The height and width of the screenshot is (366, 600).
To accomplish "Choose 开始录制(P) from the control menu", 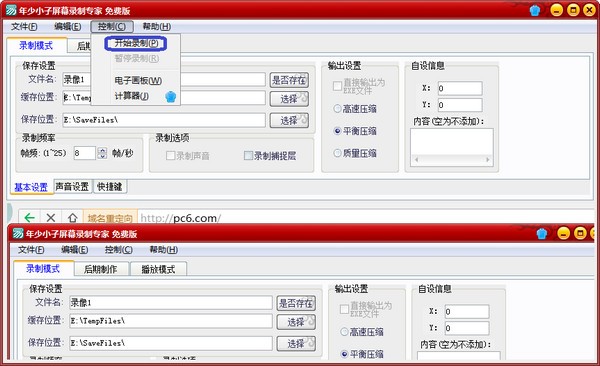I will pos(136,43).
